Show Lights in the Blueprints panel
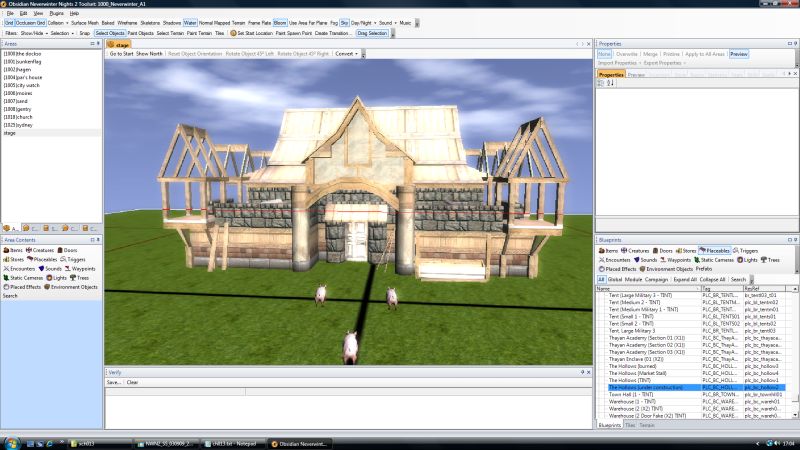 (x=747, y=260)
